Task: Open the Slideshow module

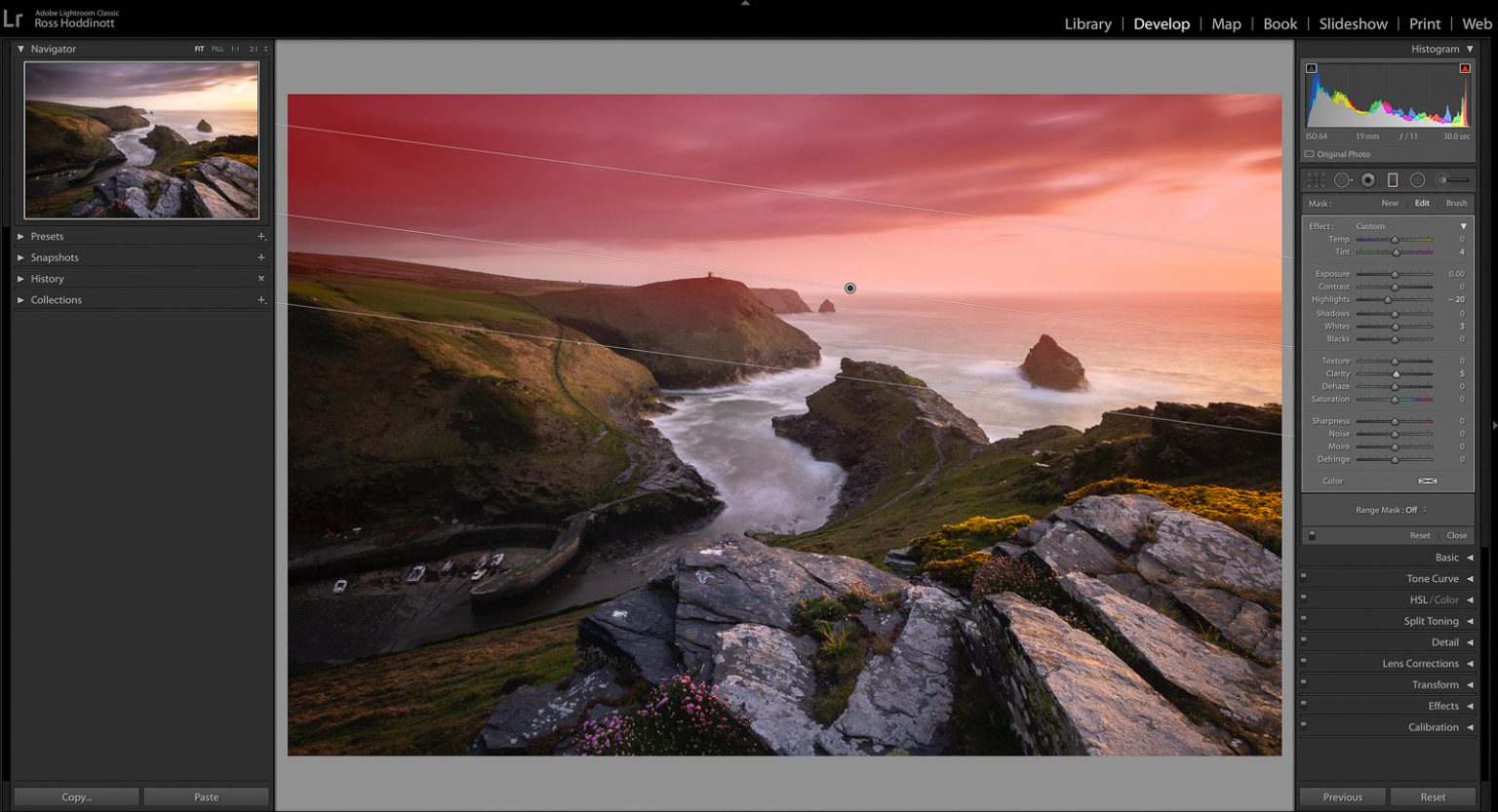Action: (1353, 23)
